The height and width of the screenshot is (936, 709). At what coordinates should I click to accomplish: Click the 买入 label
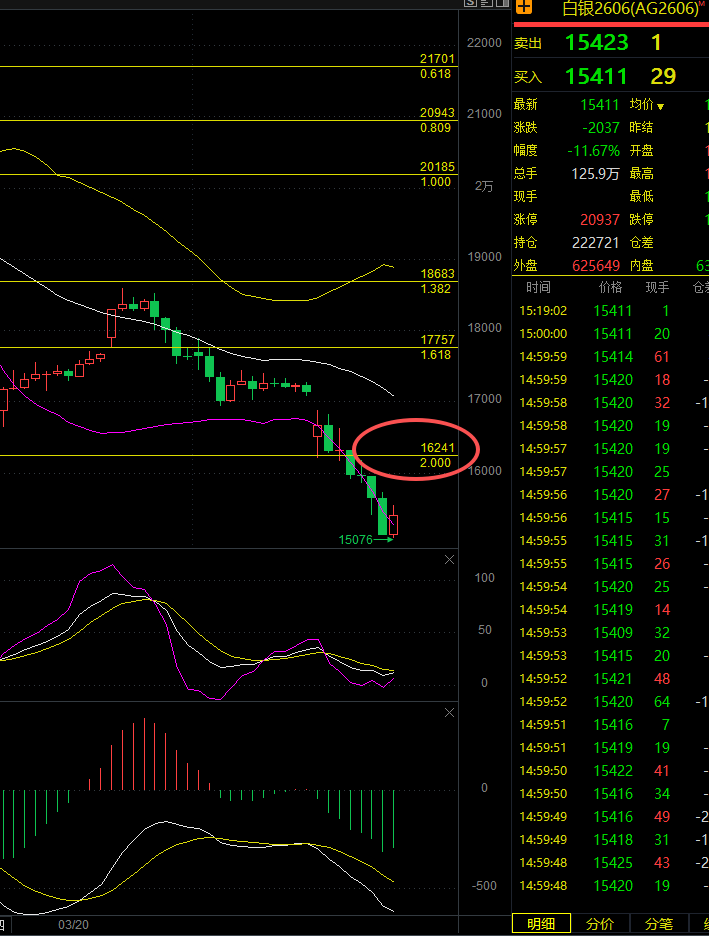coord(528,77)
